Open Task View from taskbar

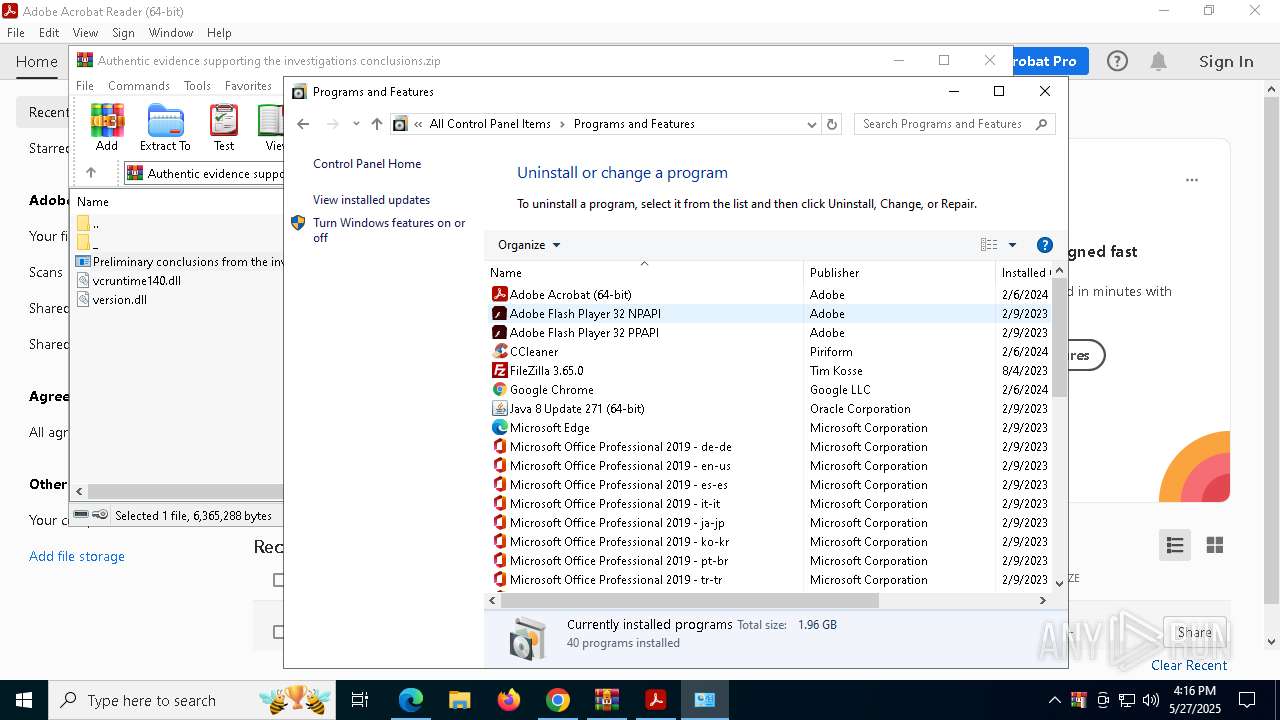(360, 700)
